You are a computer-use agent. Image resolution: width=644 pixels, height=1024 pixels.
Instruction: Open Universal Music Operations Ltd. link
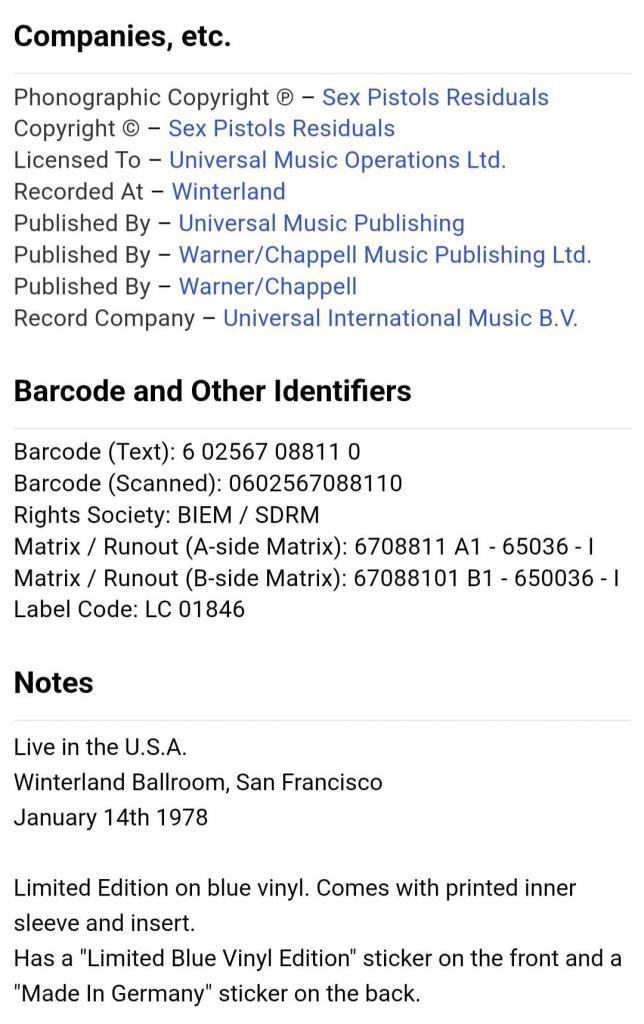(x=338, y=160)
